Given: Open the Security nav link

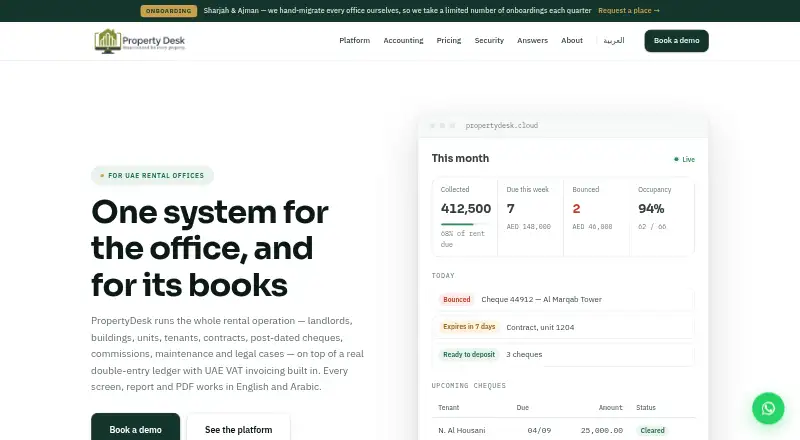Looking at the screenshot, I should coord(489,40).
